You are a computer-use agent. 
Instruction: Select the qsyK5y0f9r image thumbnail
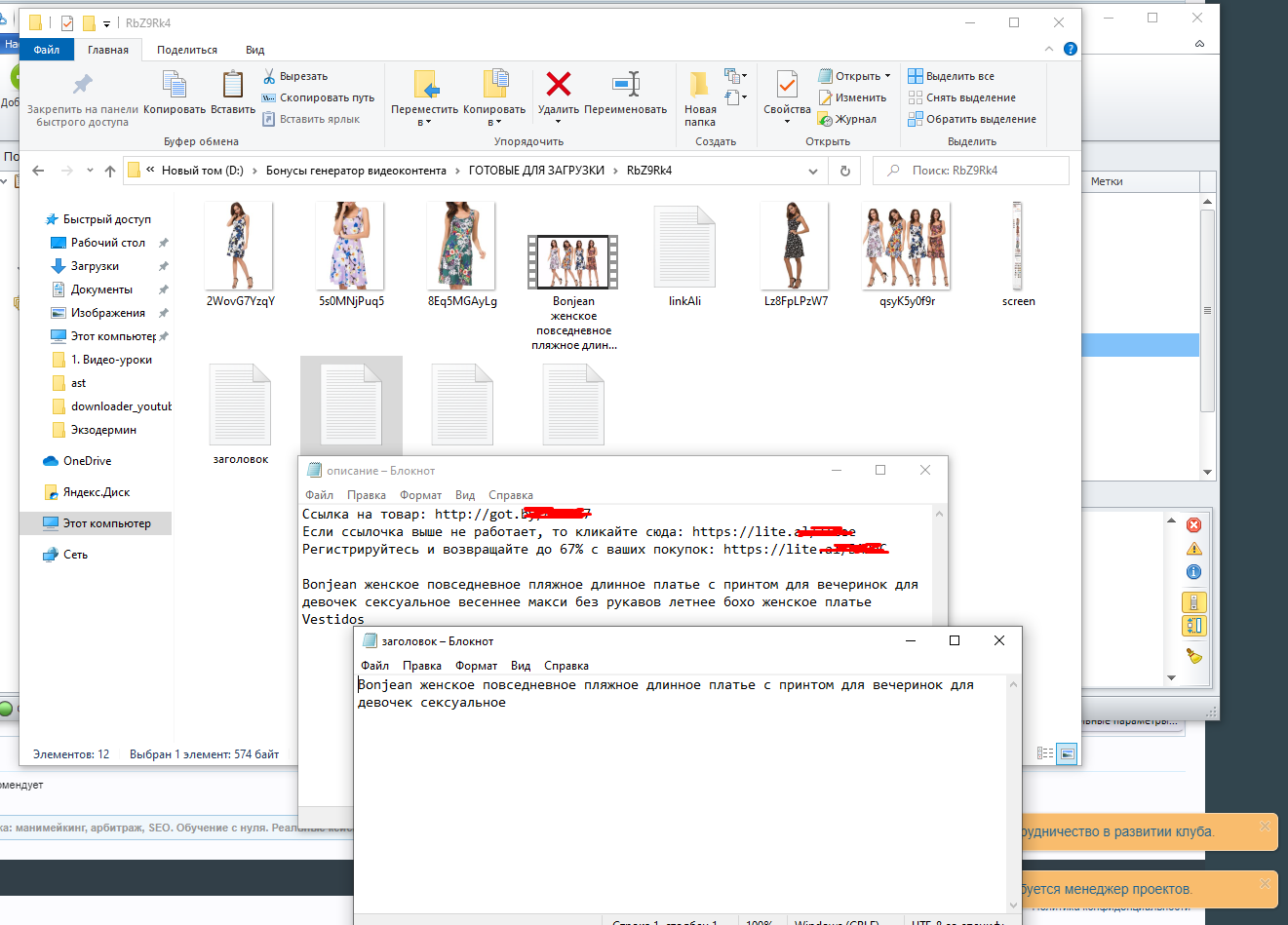pos(907,247)
